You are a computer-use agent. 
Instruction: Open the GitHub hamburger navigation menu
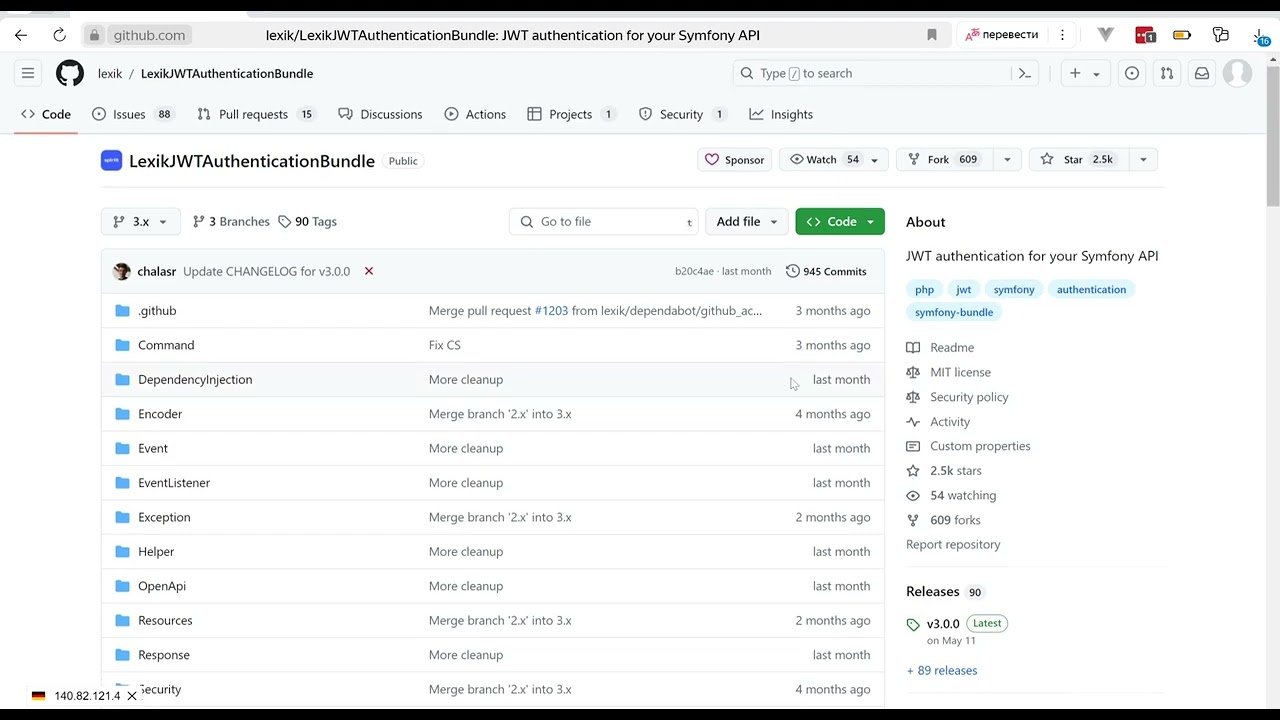tap(28, 73)
